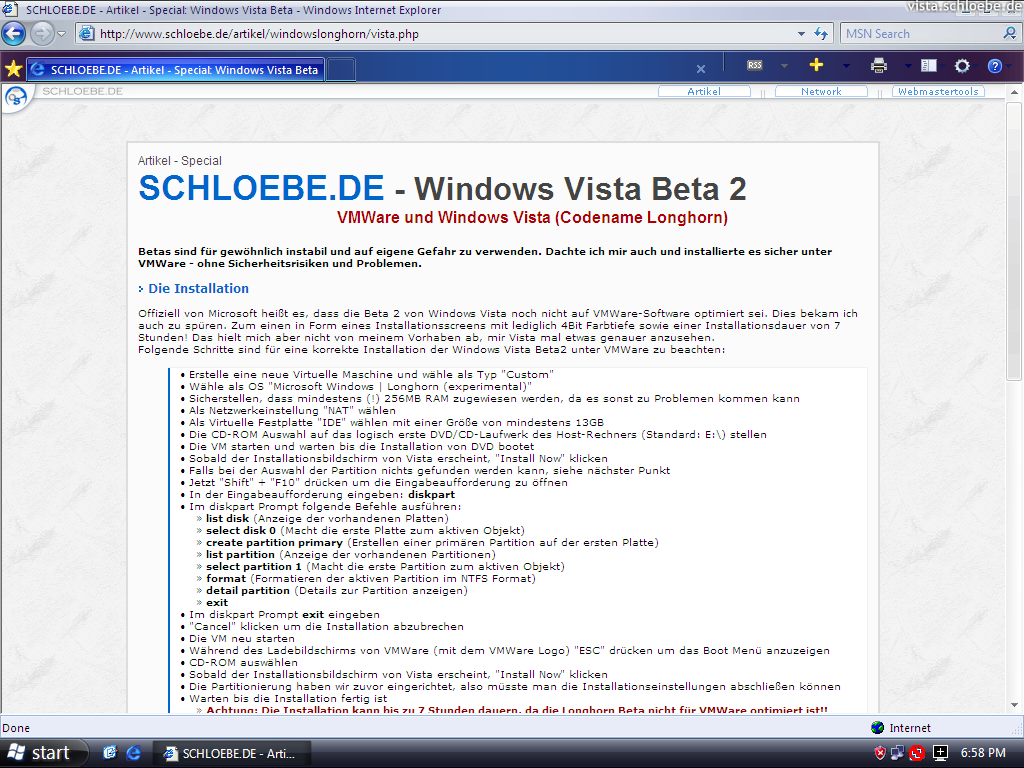Image resolution: width=1024 pixels, height=768 pixels.
Task: Click the 'VMWare und Windows Vista' subtitle
Action: pyautogui.click(x=532, y=217)
